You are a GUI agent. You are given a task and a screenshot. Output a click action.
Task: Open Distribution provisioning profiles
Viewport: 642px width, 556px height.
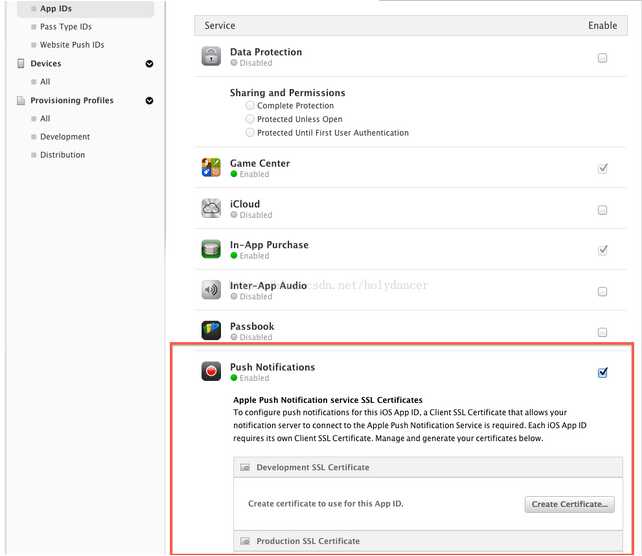click(62, 155)
